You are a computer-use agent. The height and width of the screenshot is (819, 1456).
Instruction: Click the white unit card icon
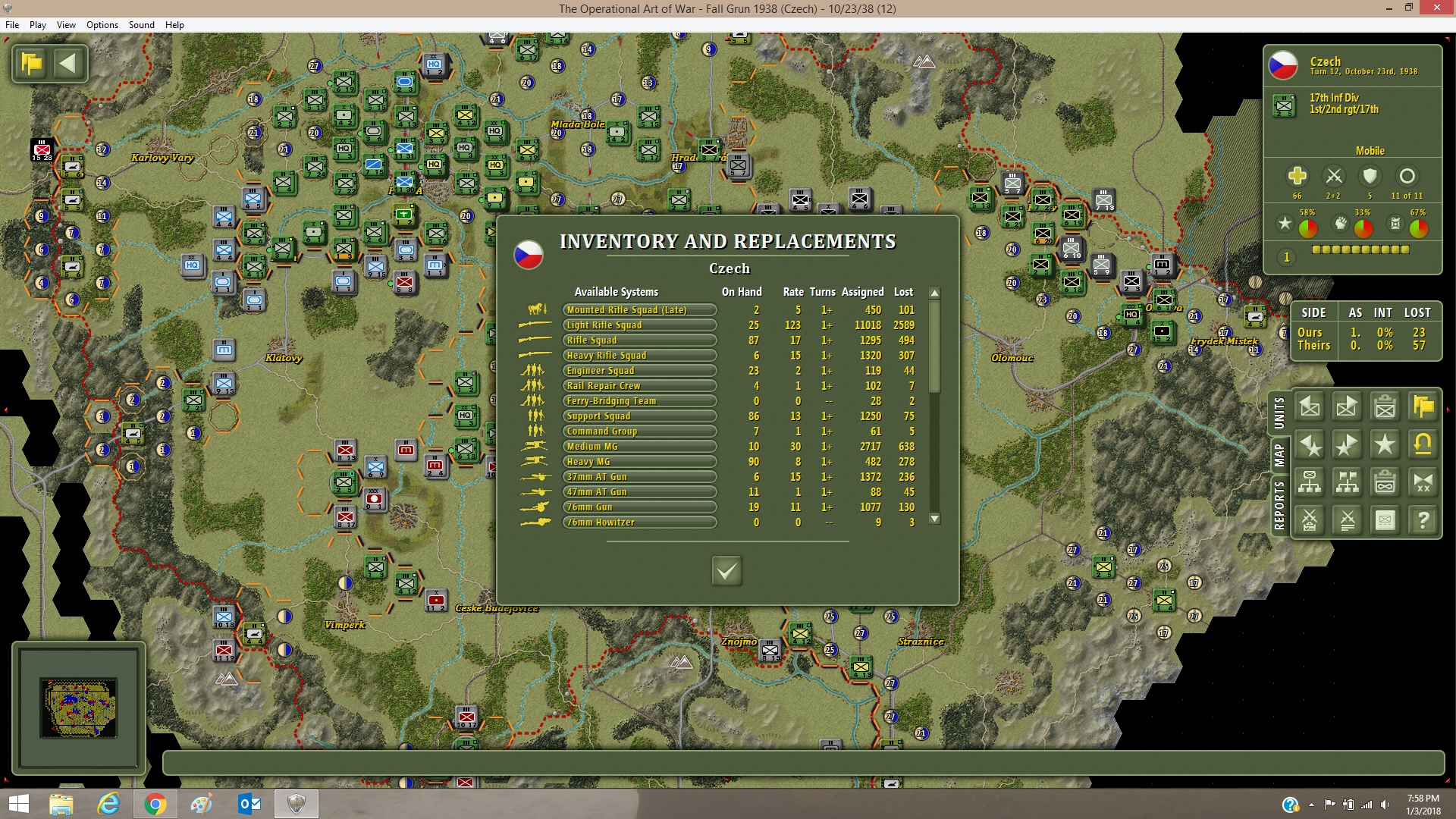click(1385, 520)
